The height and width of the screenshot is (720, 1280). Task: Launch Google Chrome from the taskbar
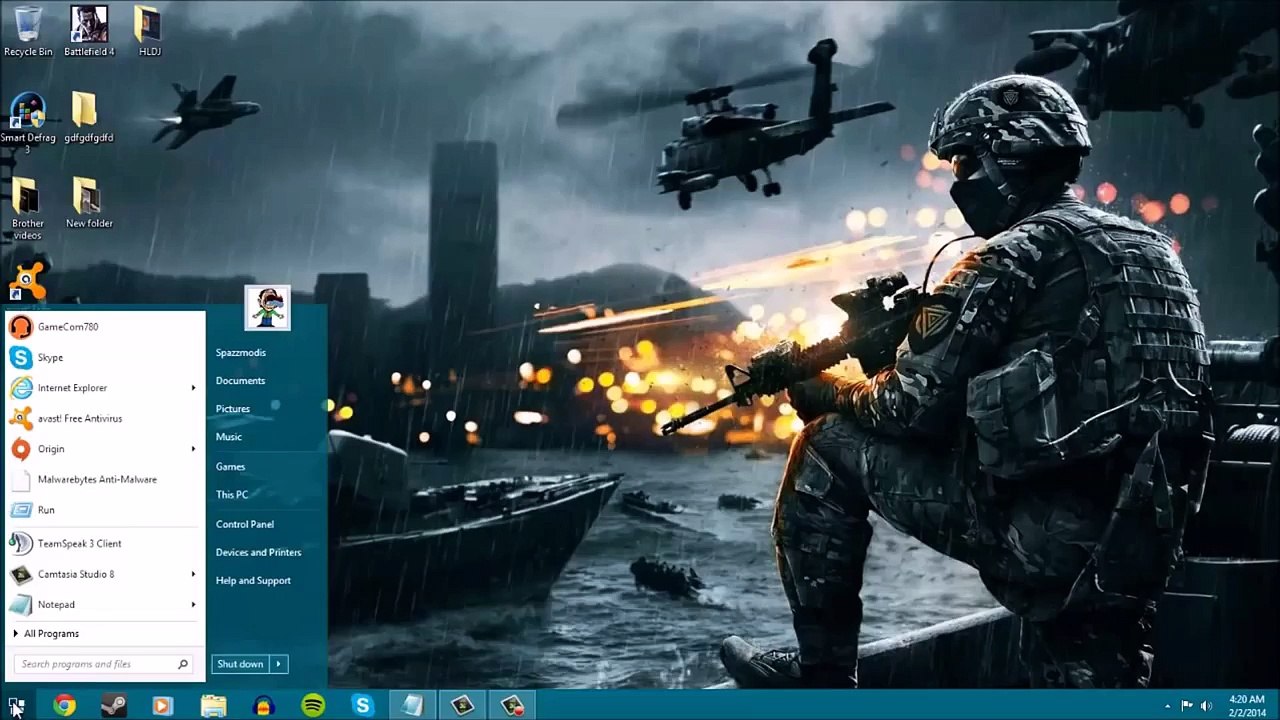tap(64, 706)
